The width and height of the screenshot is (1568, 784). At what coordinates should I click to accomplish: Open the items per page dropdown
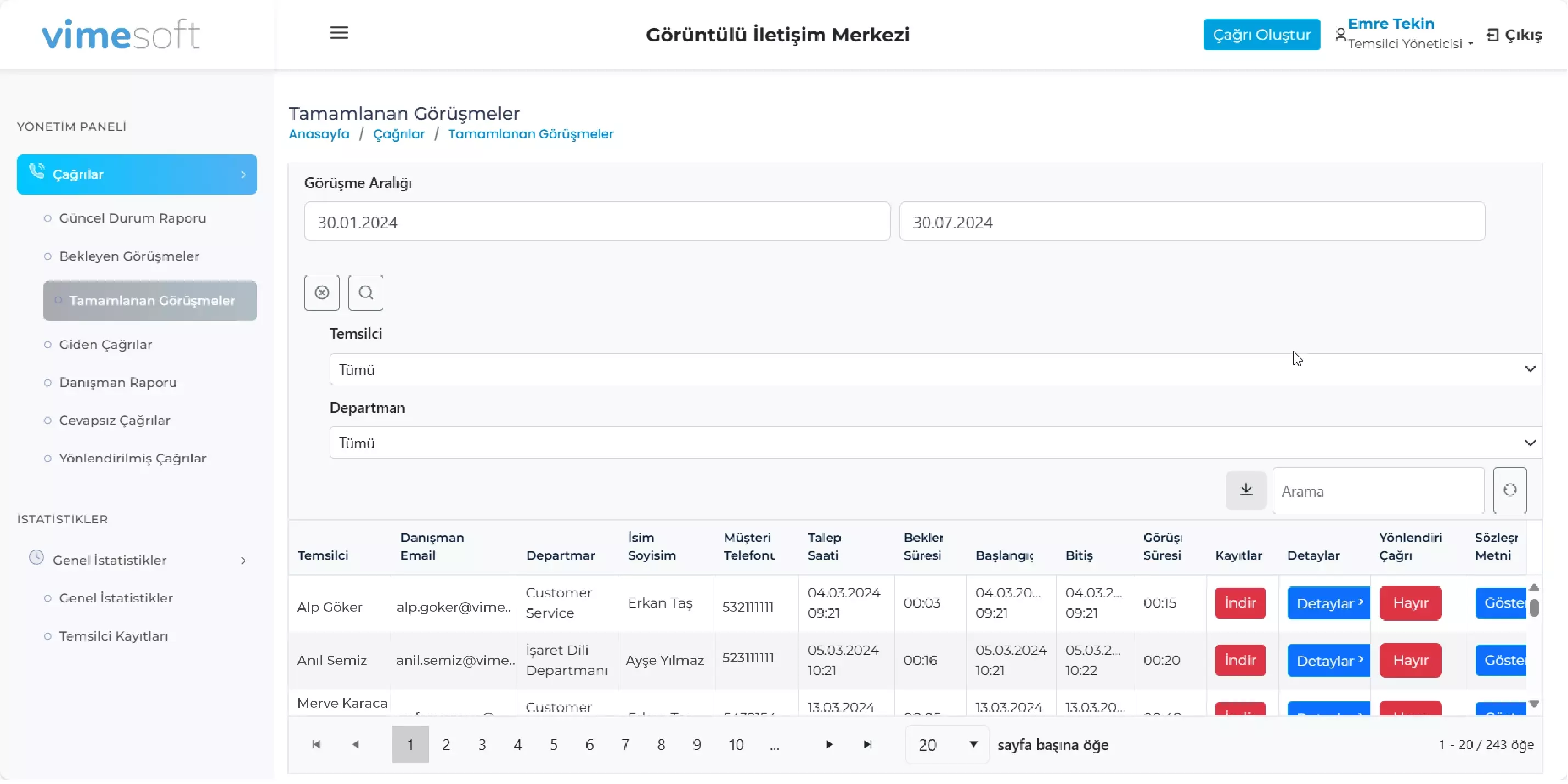pyautogui.click(x=947, y=744)
